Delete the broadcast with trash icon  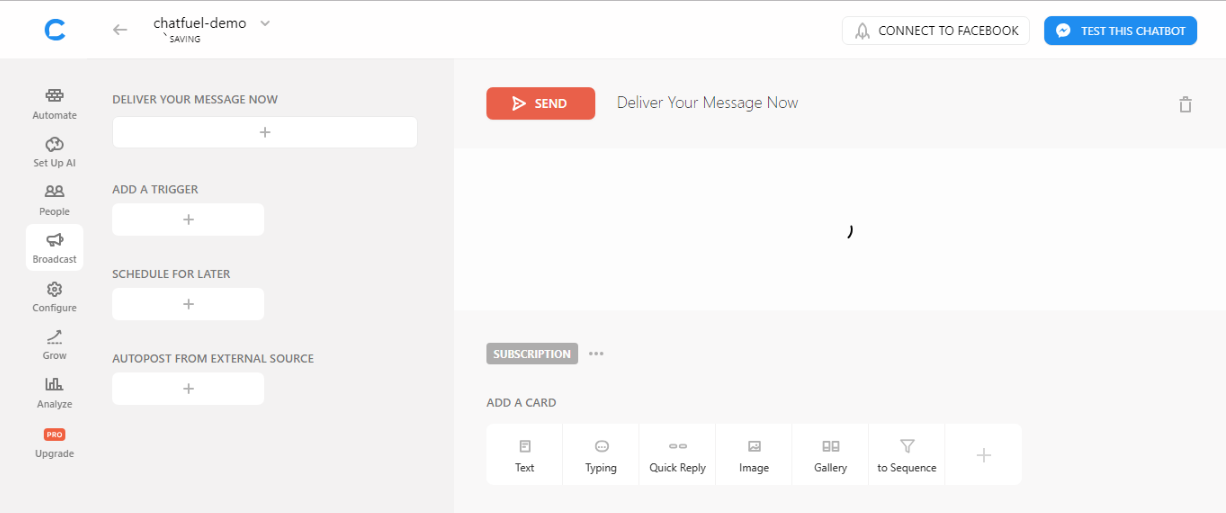point(1185,104)
